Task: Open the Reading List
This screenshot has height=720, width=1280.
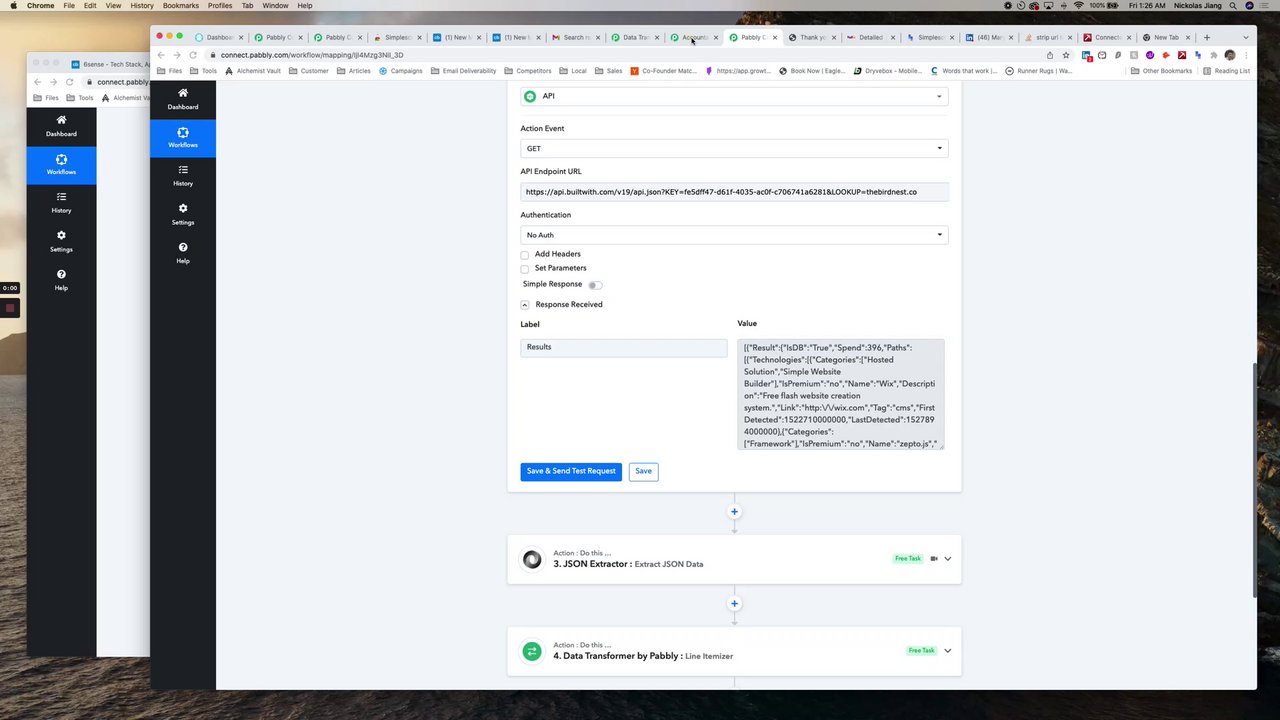Action: point(1227,71)
